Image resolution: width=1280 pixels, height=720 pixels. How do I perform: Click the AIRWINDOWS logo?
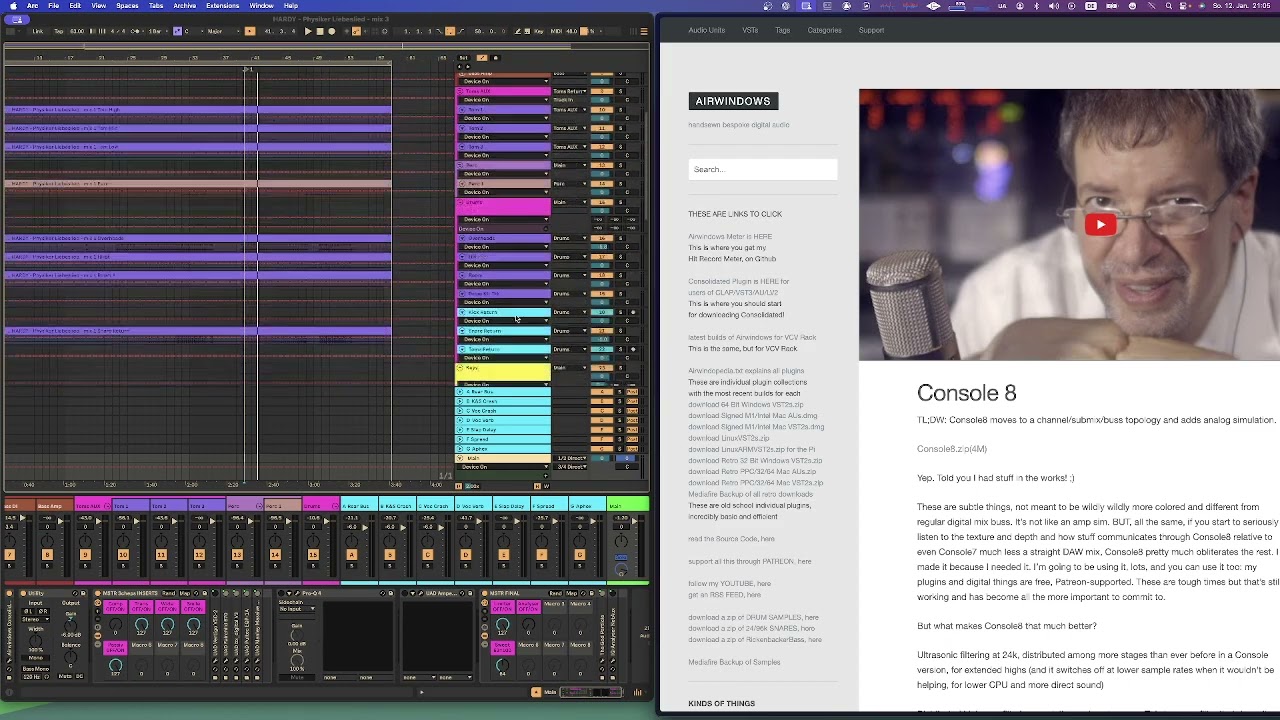733,101
